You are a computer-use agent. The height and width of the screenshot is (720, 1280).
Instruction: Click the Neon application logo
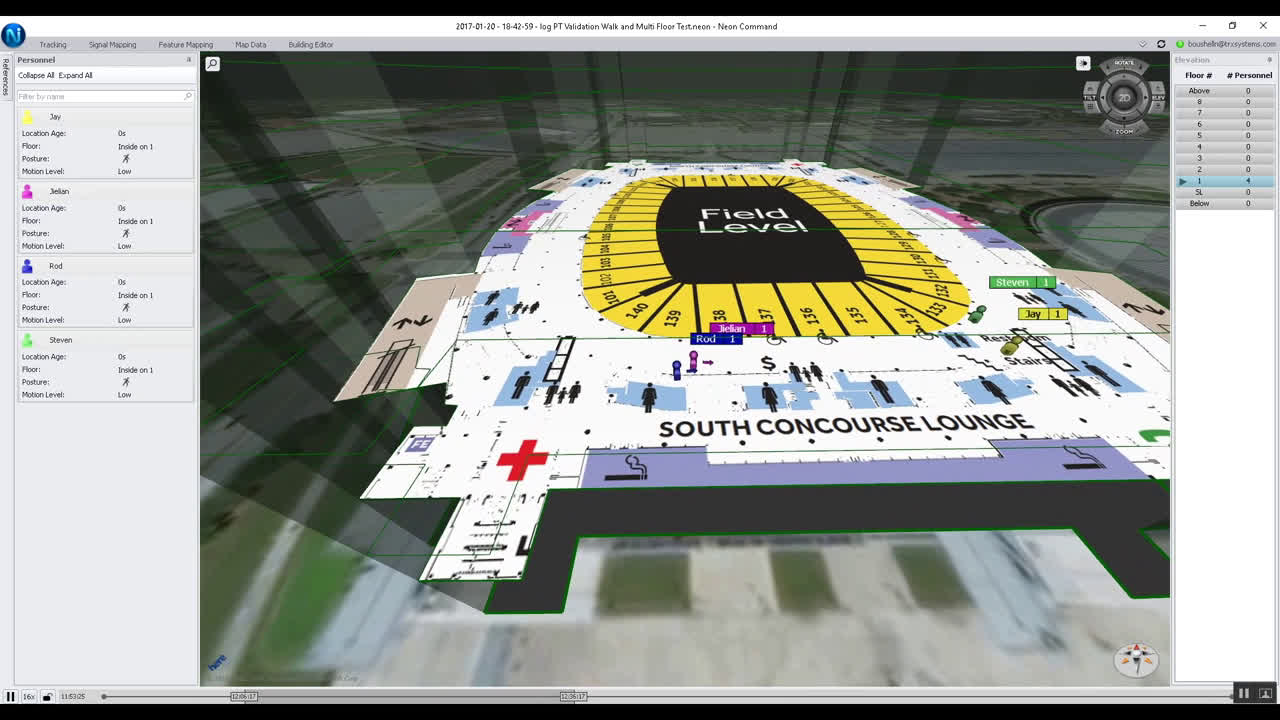(13, 36)
